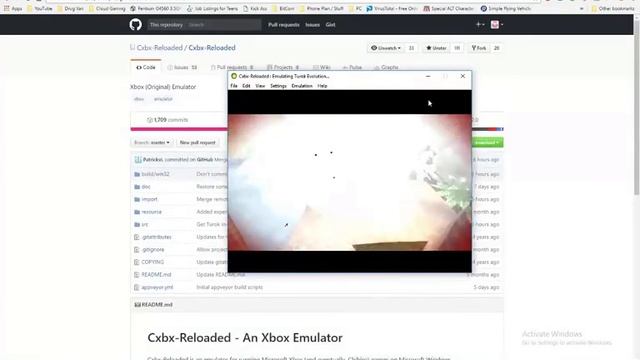Image resolution: width=640 pixels, height=360 pixels.
Task: Click the file icon beside appveyor.yml
Action: (x=137, y=288)
